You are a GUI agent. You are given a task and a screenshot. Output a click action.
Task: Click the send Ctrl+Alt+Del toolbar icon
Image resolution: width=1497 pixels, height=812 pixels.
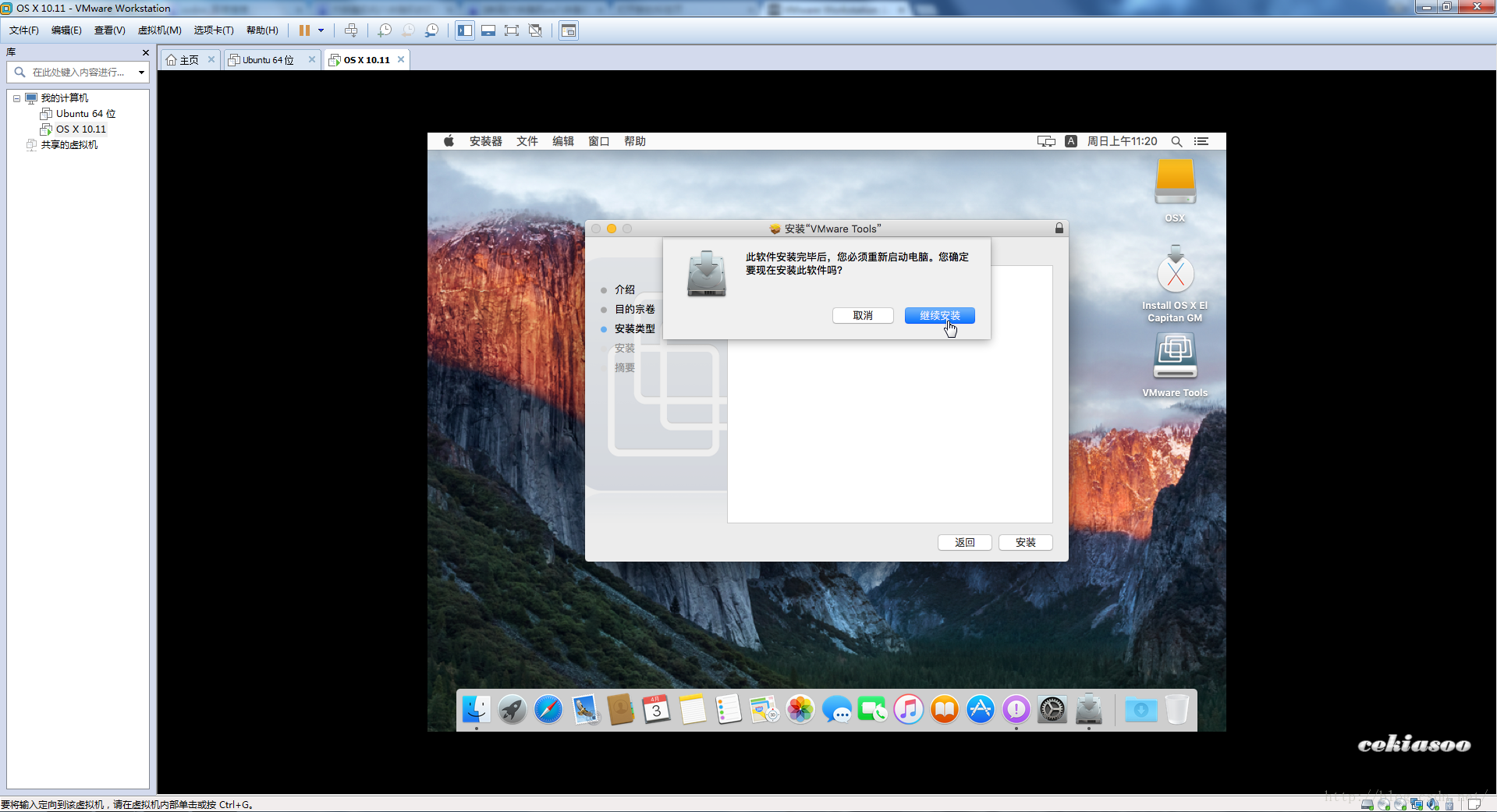pos(351,30)
